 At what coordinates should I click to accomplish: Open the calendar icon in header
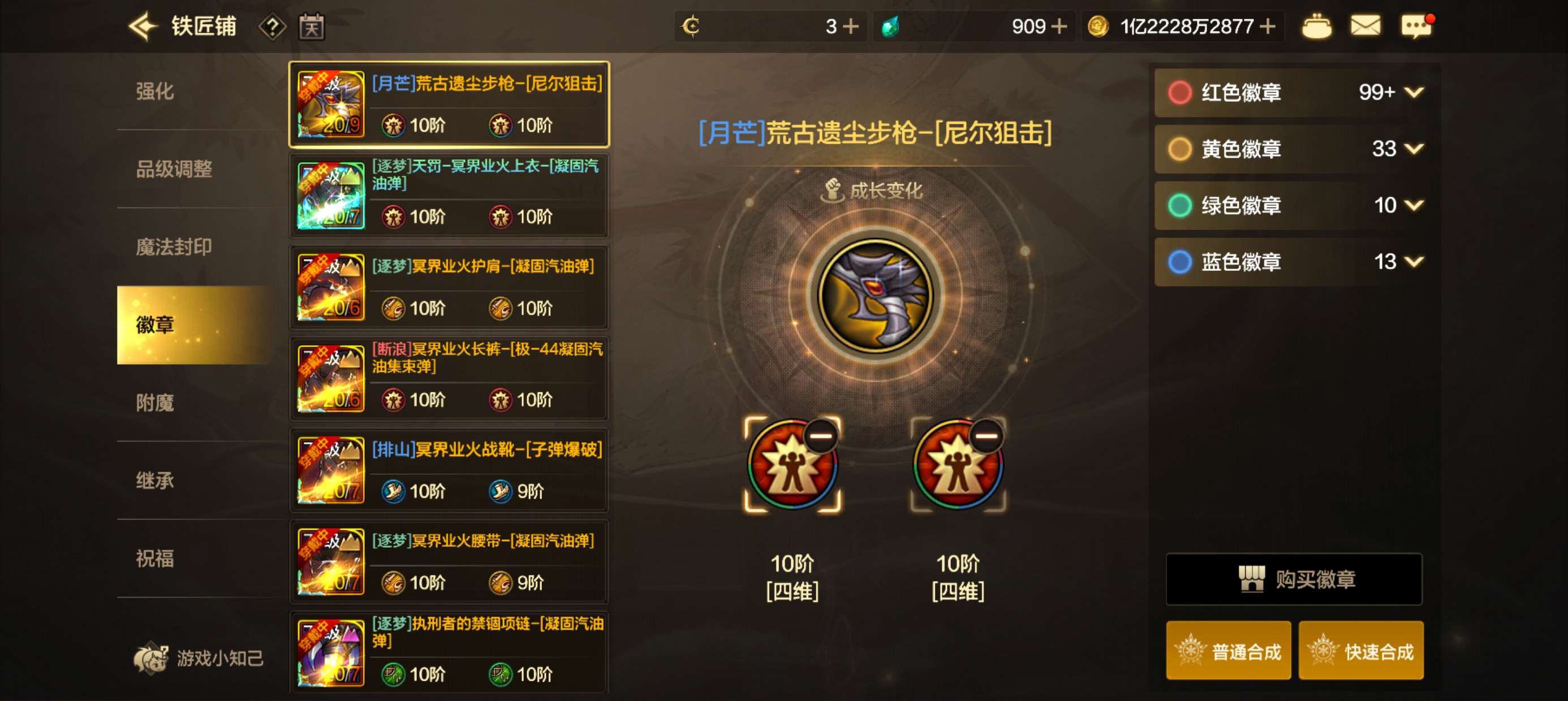pyautogui.click(x=312, y=27)
